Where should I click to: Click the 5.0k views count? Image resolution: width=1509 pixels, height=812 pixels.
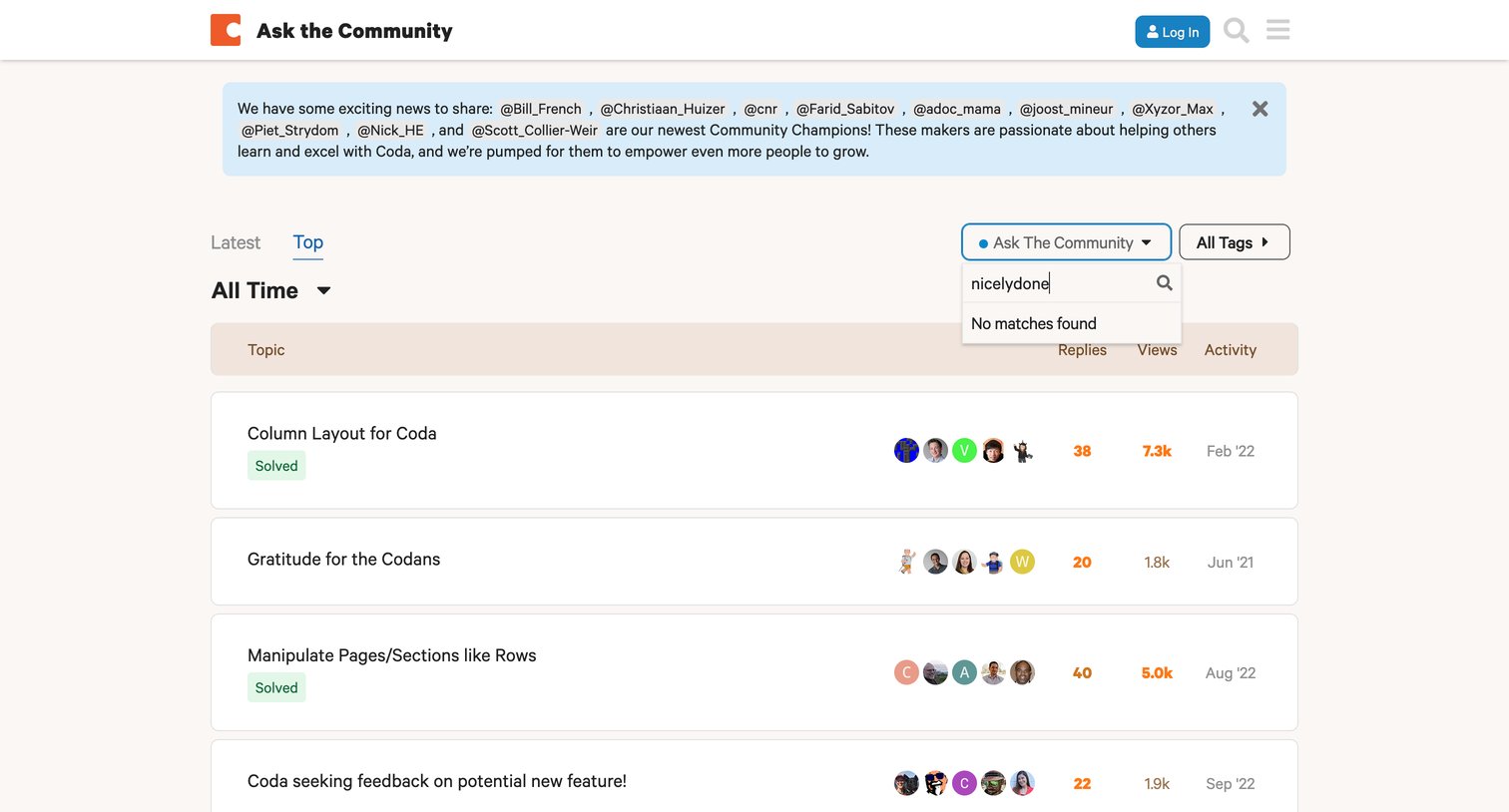click(x=1157, y=673)
